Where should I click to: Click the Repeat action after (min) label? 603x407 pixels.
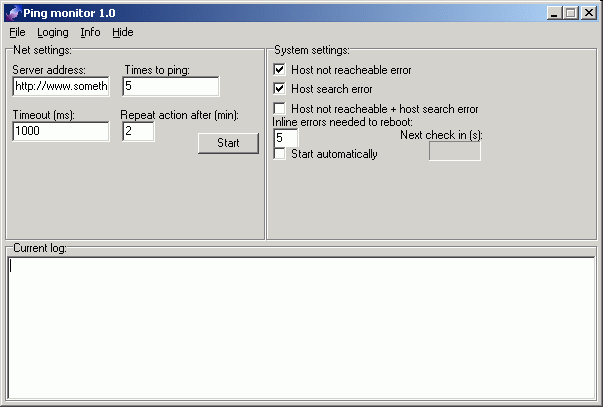click(180, 115)
